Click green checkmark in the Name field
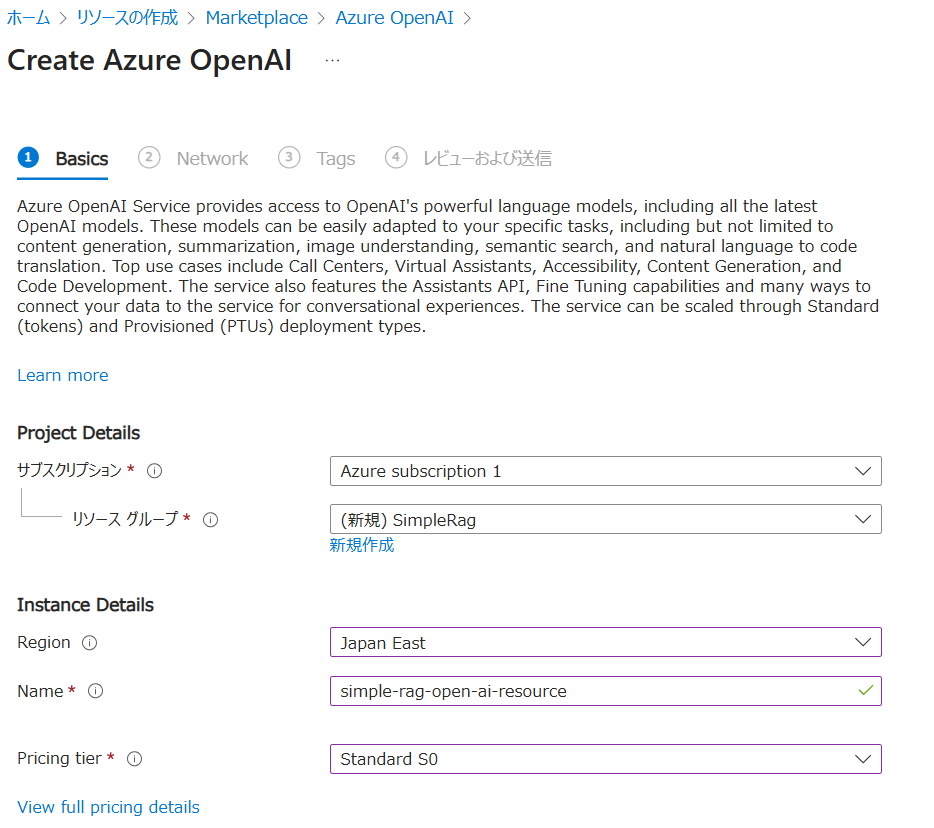The image size is (934, 828). pos(865,690)
